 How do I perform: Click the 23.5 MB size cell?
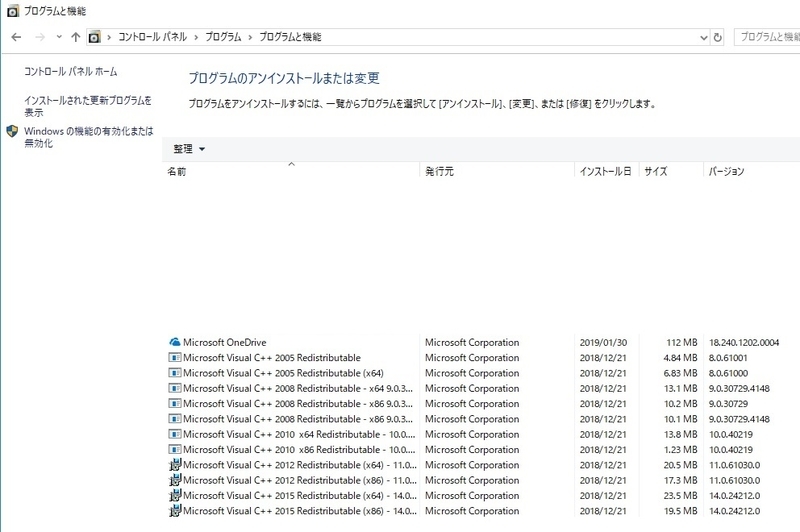(x=681, y=495)
